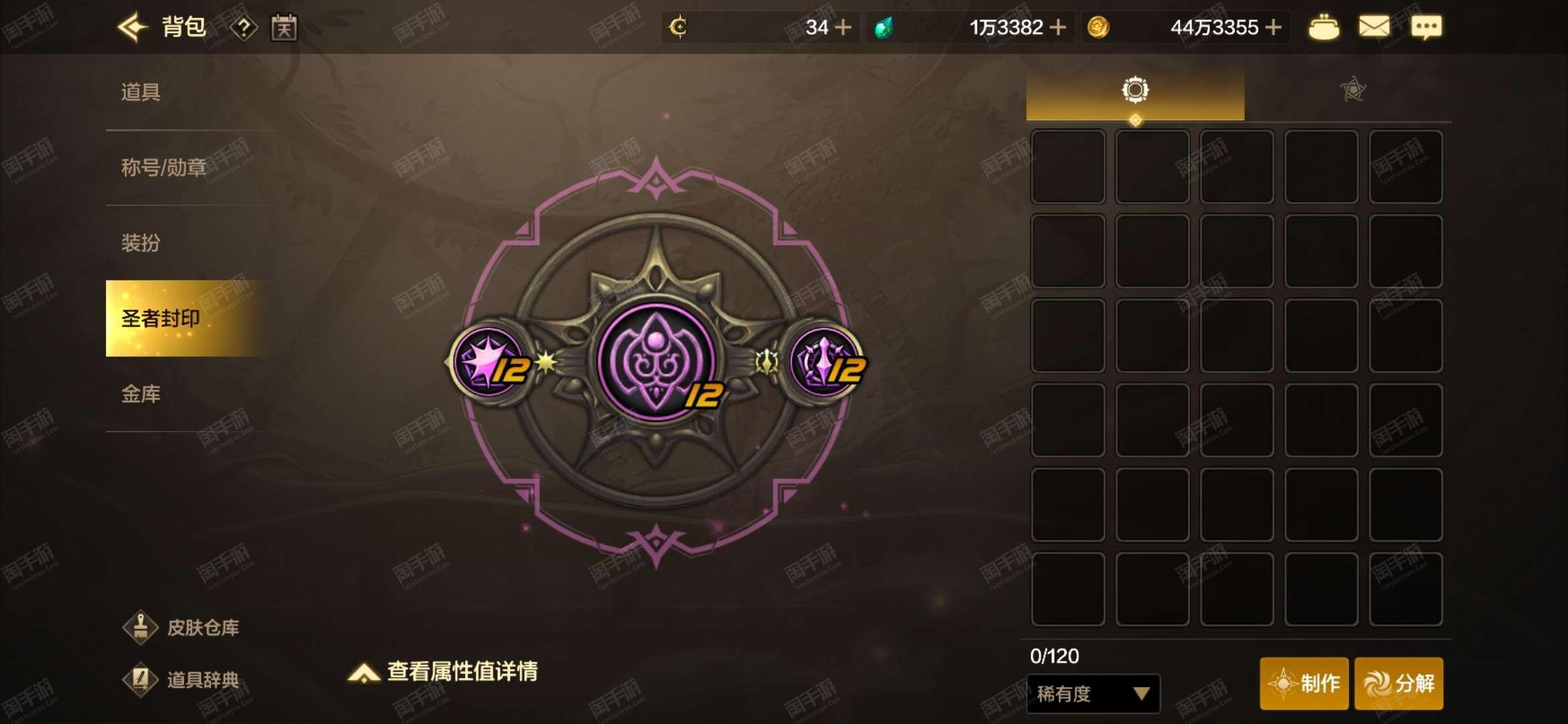Open the mail envelope icon

pos(1374,27)
